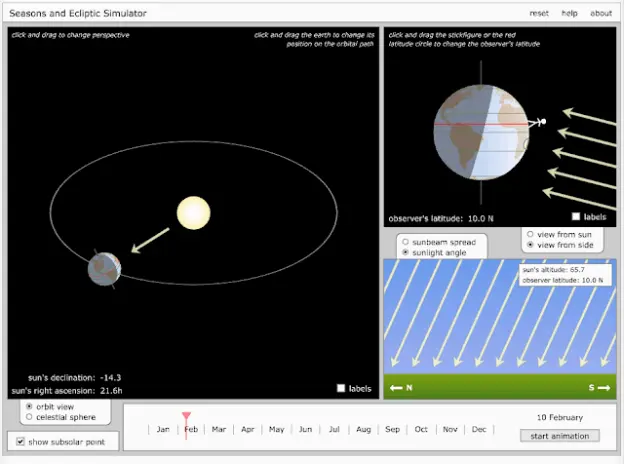Click the reset link at top

tap(539, 13)
